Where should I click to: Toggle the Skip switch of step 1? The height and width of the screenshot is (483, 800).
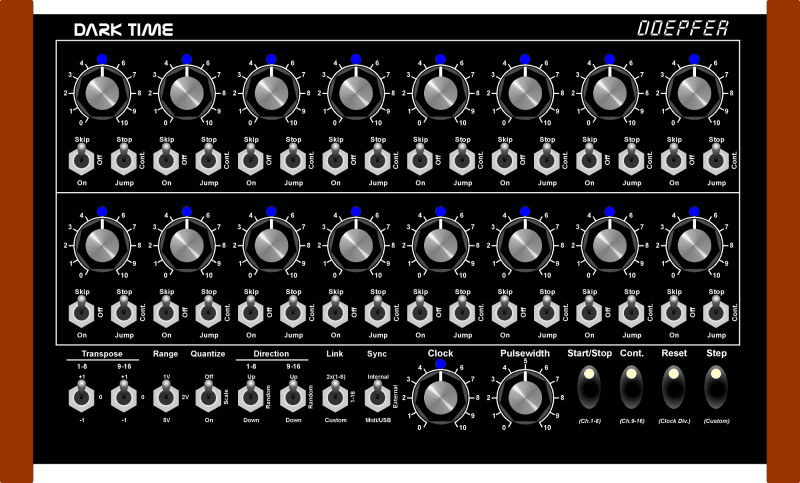click(x=82, y=159)
